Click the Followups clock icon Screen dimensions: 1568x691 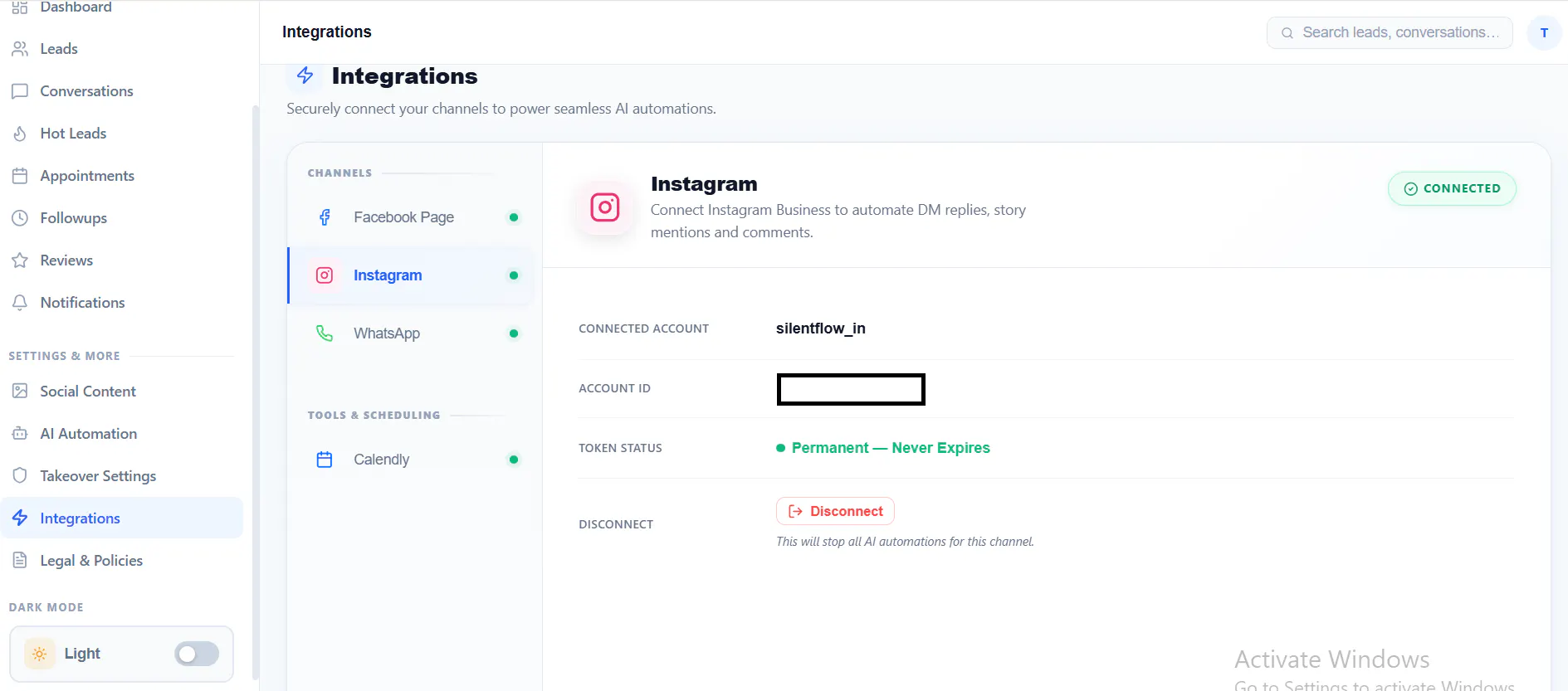[20, 218]
